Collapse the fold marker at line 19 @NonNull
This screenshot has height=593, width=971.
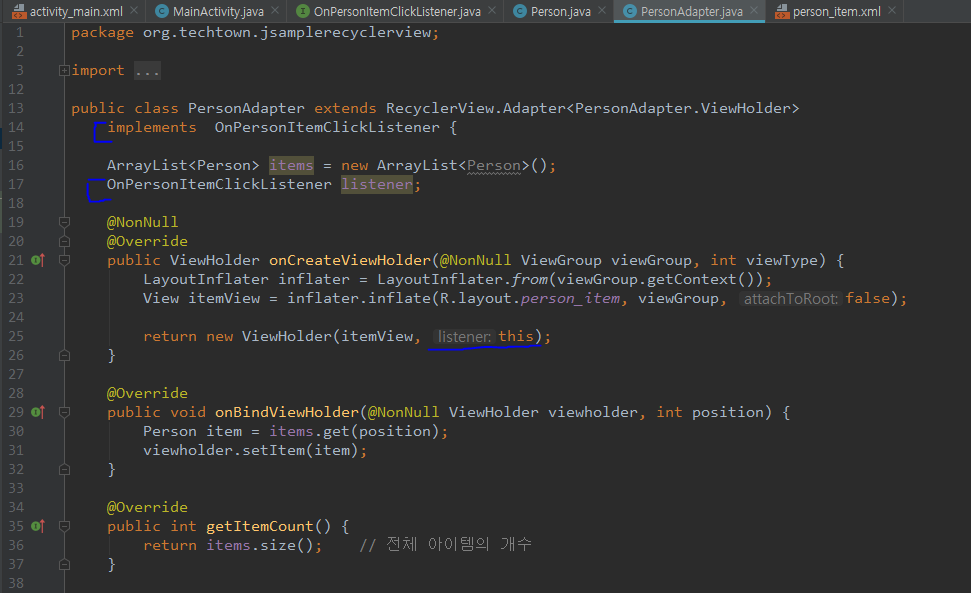pos(64,222)
